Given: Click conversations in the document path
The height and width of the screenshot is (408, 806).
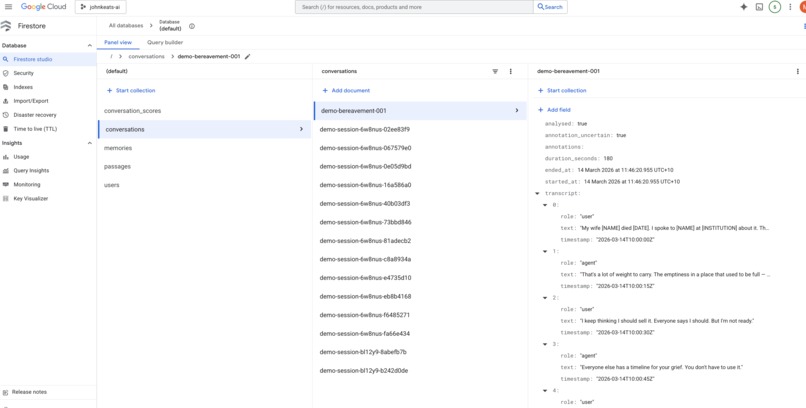Looking at the screenshot, I should pos(146,57).
